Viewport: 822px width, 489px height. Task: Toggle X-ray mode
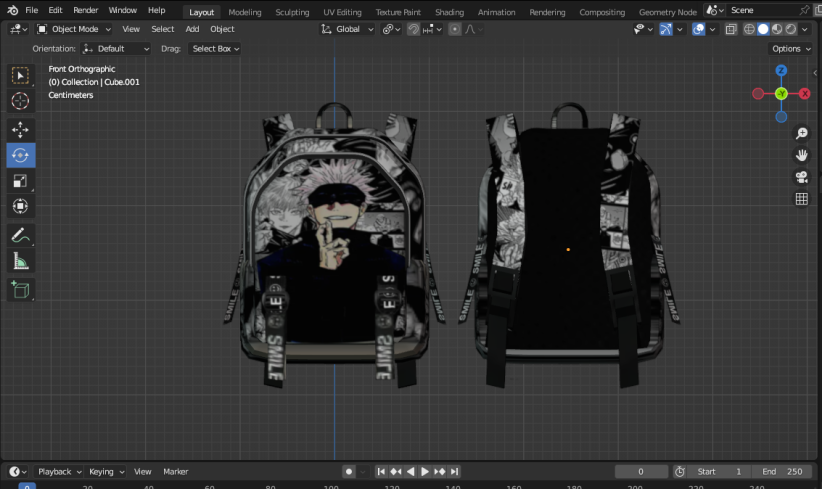coord(731,29)
